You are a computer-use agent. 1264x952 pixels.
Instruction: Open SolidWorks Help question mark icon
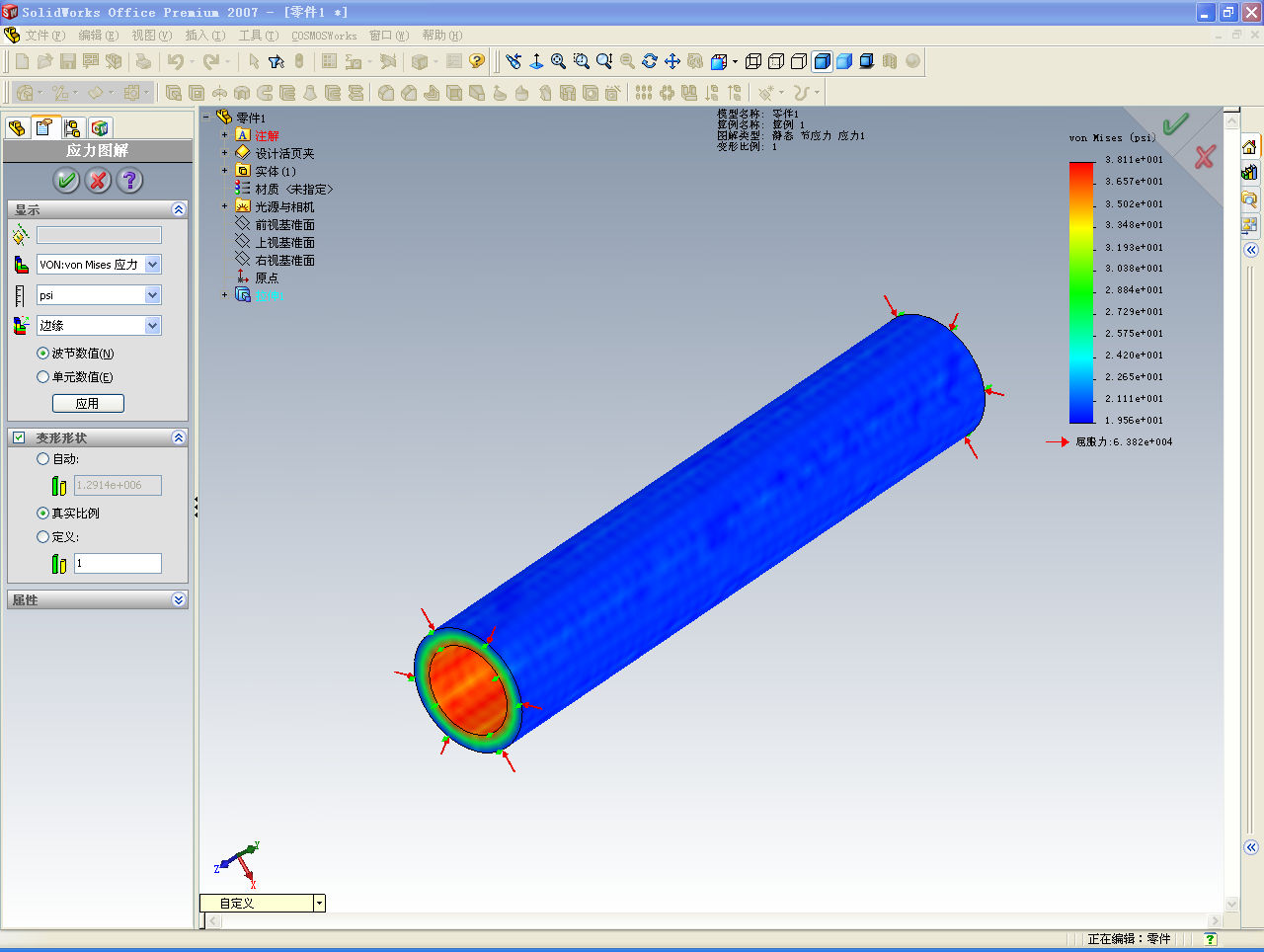point(478,61)
